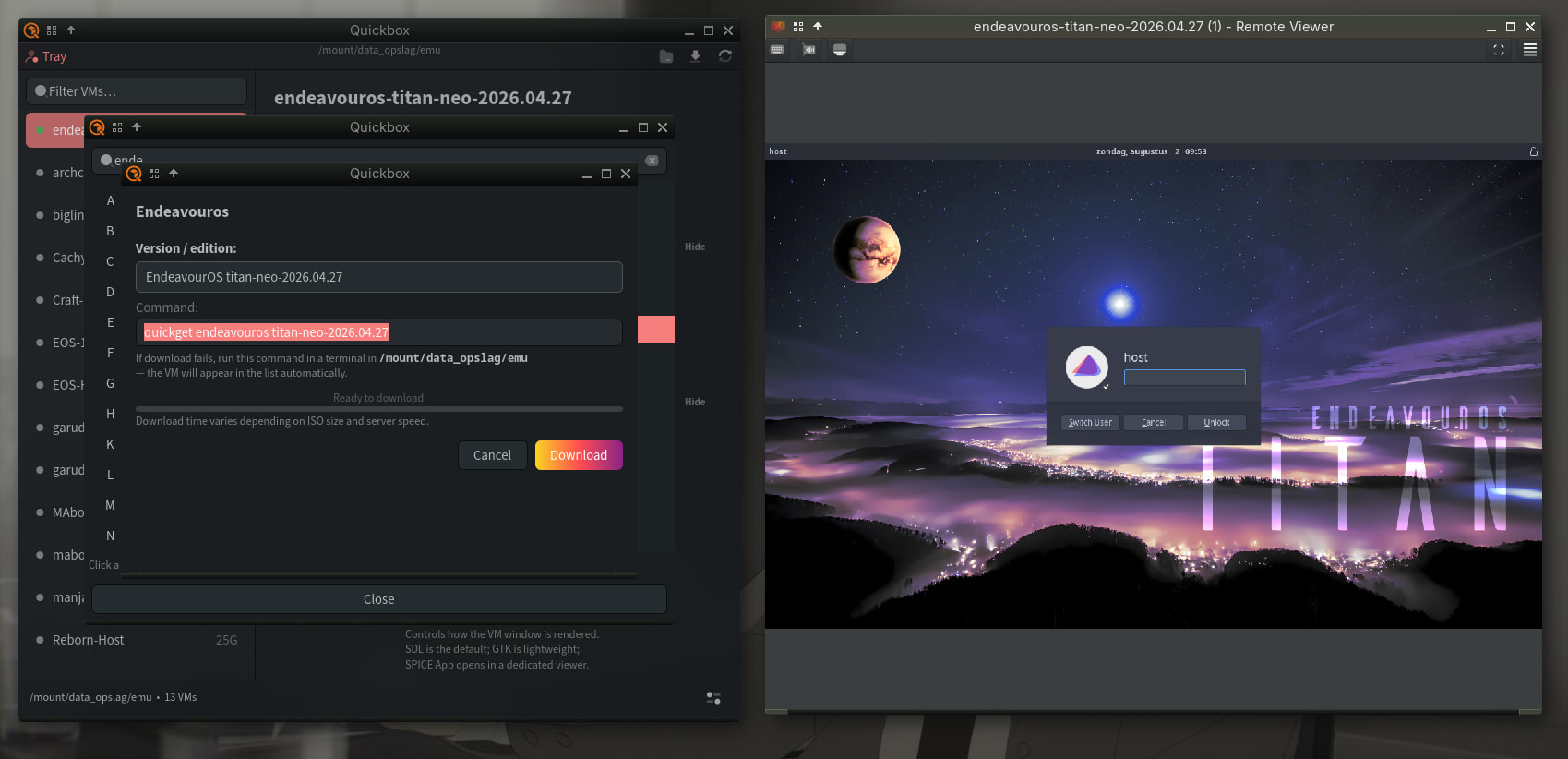Click the host user avatar on the lock screen

1087,367
